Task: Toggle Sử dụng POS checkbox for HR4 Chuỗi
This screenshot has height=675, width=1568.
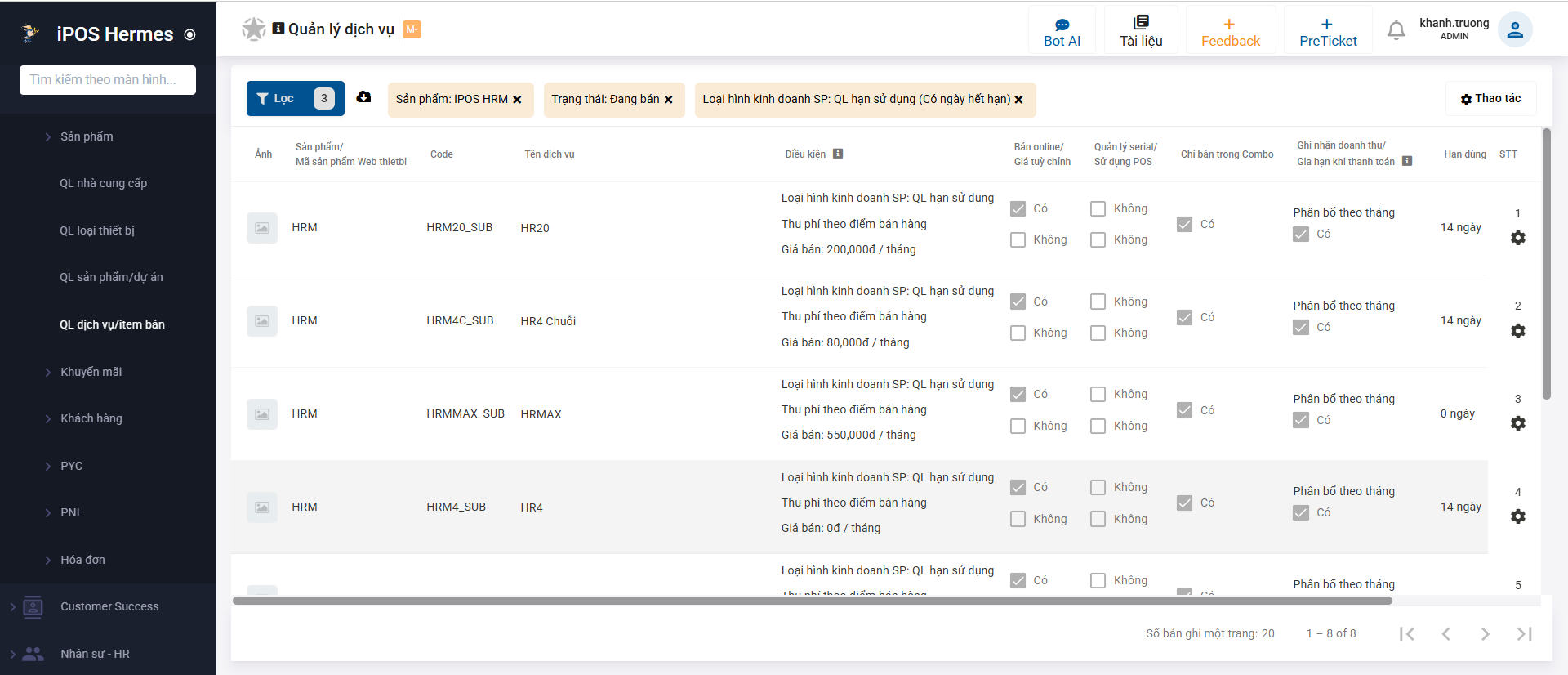Action: click(1098, 333)
